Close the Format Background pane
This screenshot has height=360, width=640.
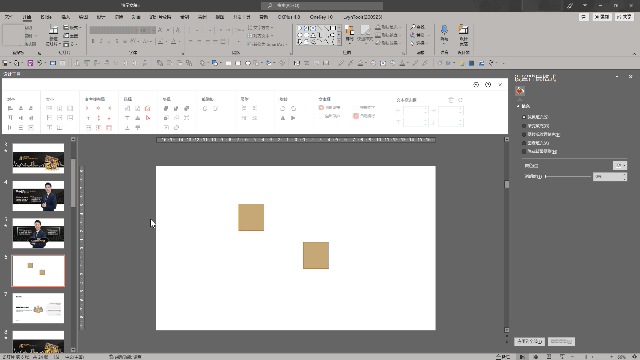click(x=630, y=77)
